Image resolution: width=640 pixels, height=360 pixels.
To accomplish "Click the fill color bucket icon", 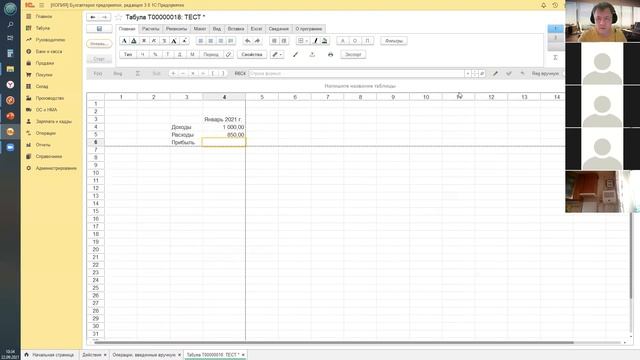I will coord(325,41).
